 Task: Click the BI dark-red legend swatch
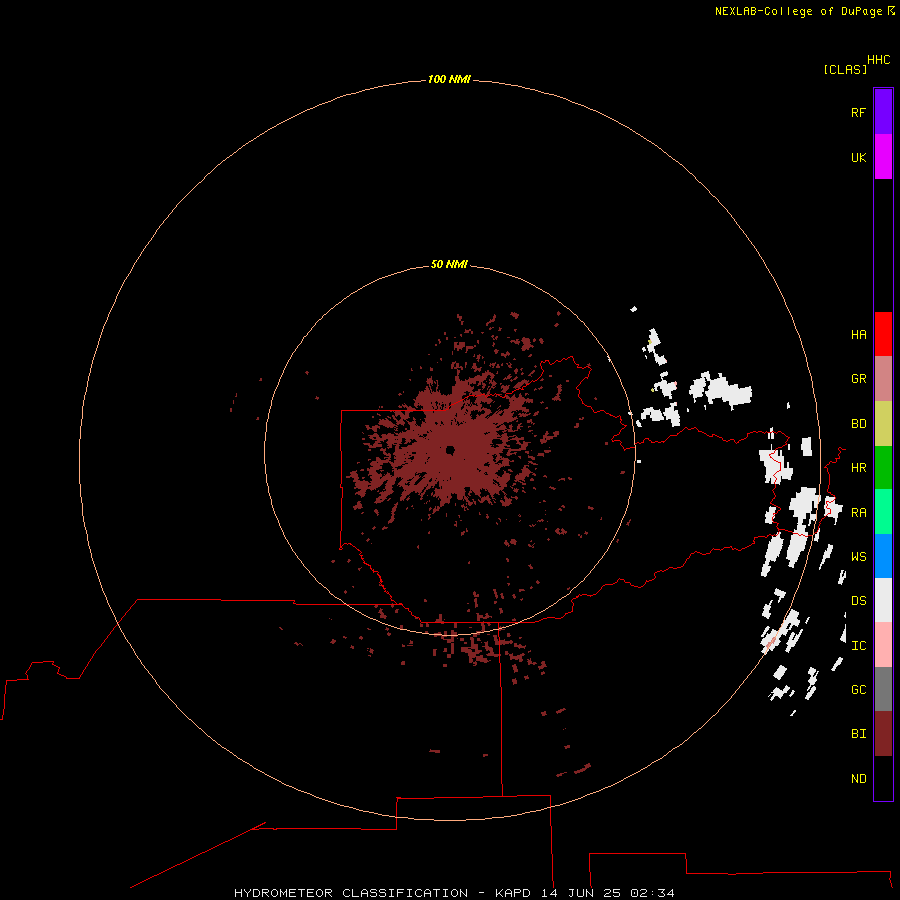pos(883,734)
